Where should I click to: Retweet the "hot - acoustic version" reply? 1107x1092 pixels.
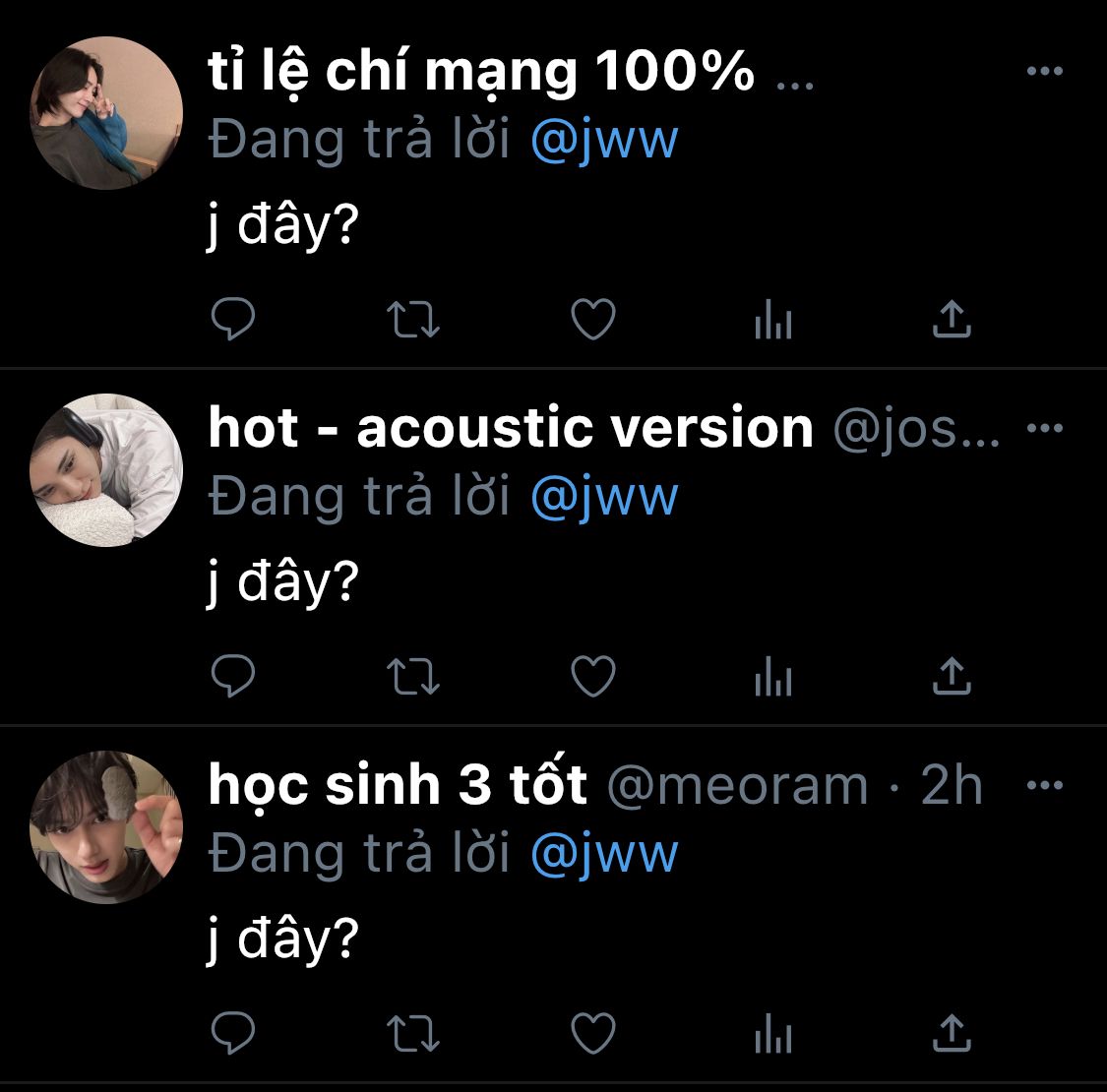413,677
